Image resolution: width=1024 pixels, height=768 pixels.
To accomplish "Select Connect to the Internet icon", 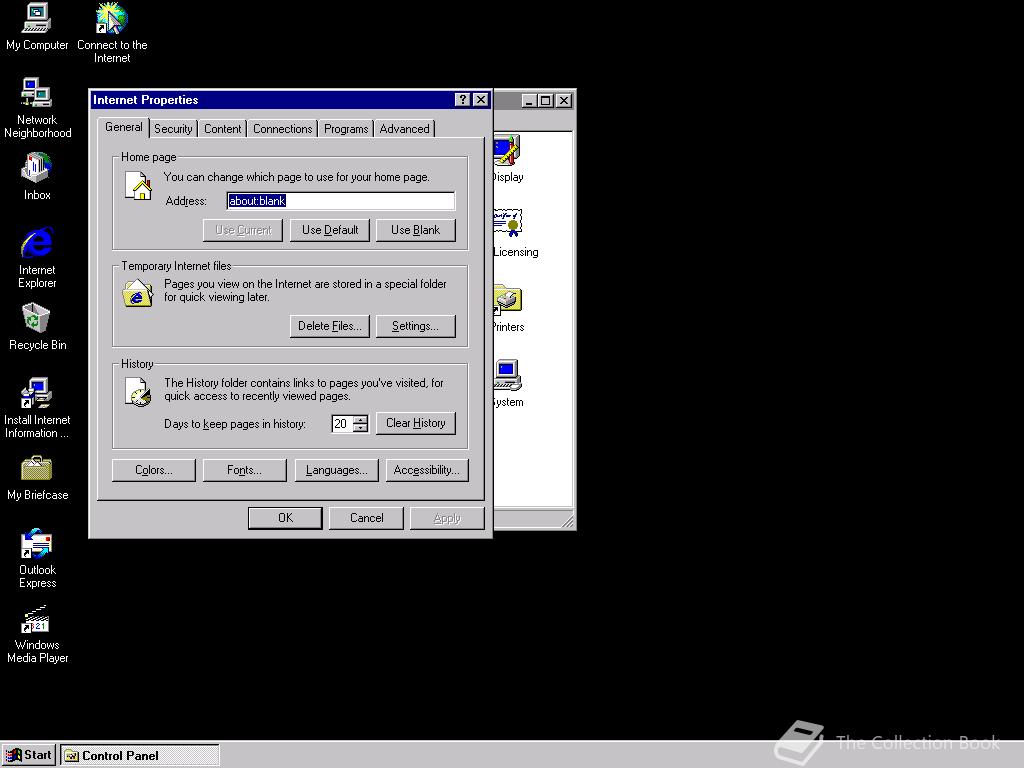I will click(110, 20).
